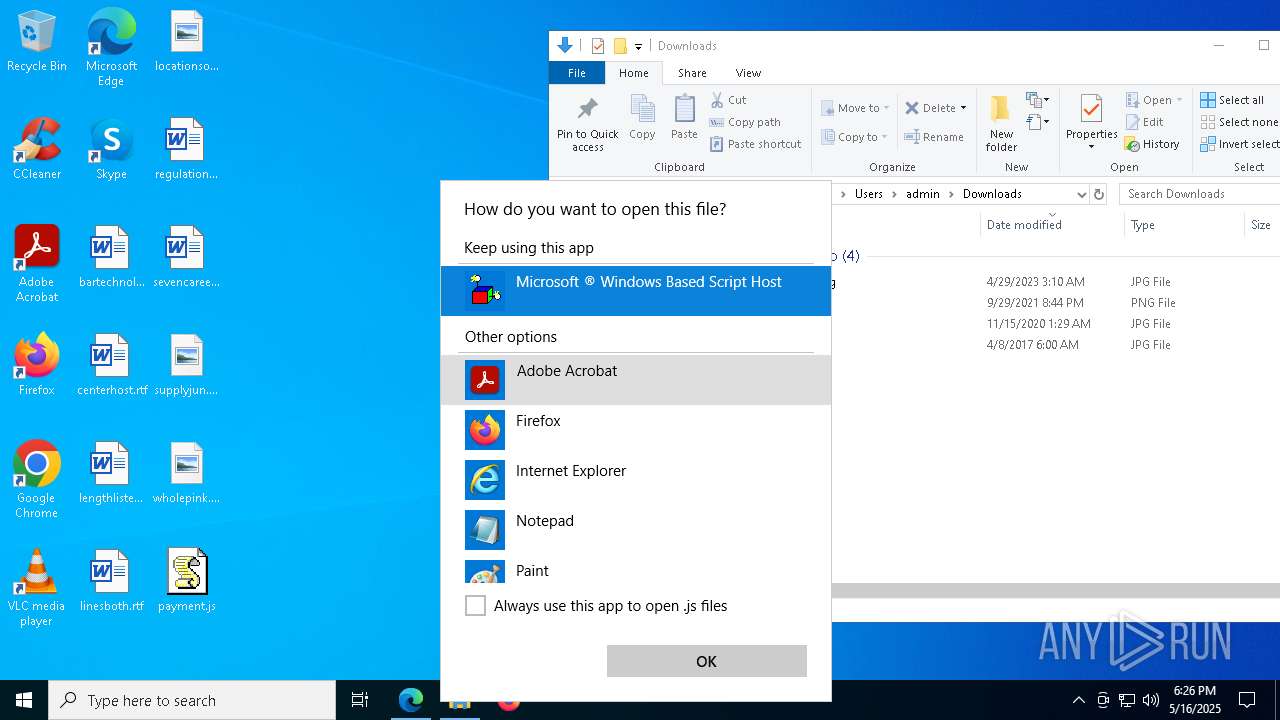The height and width of the screenshot is (720, 1280).
Task: Click Edit in the Explorer ribbon
Action: (1145, 122)
